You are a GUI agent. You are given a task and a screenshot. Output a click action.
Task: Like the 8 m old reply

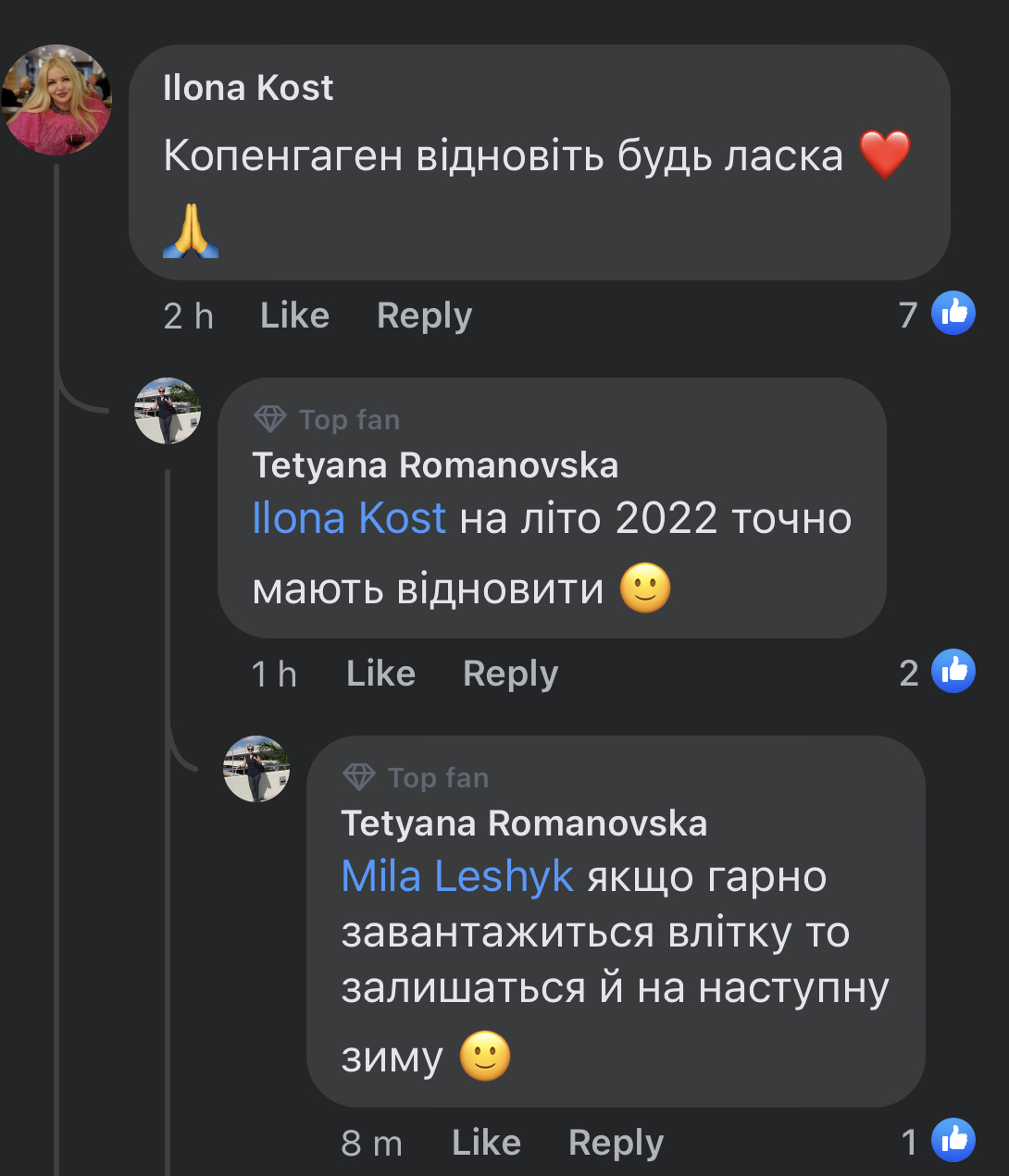coord(486,1143)
